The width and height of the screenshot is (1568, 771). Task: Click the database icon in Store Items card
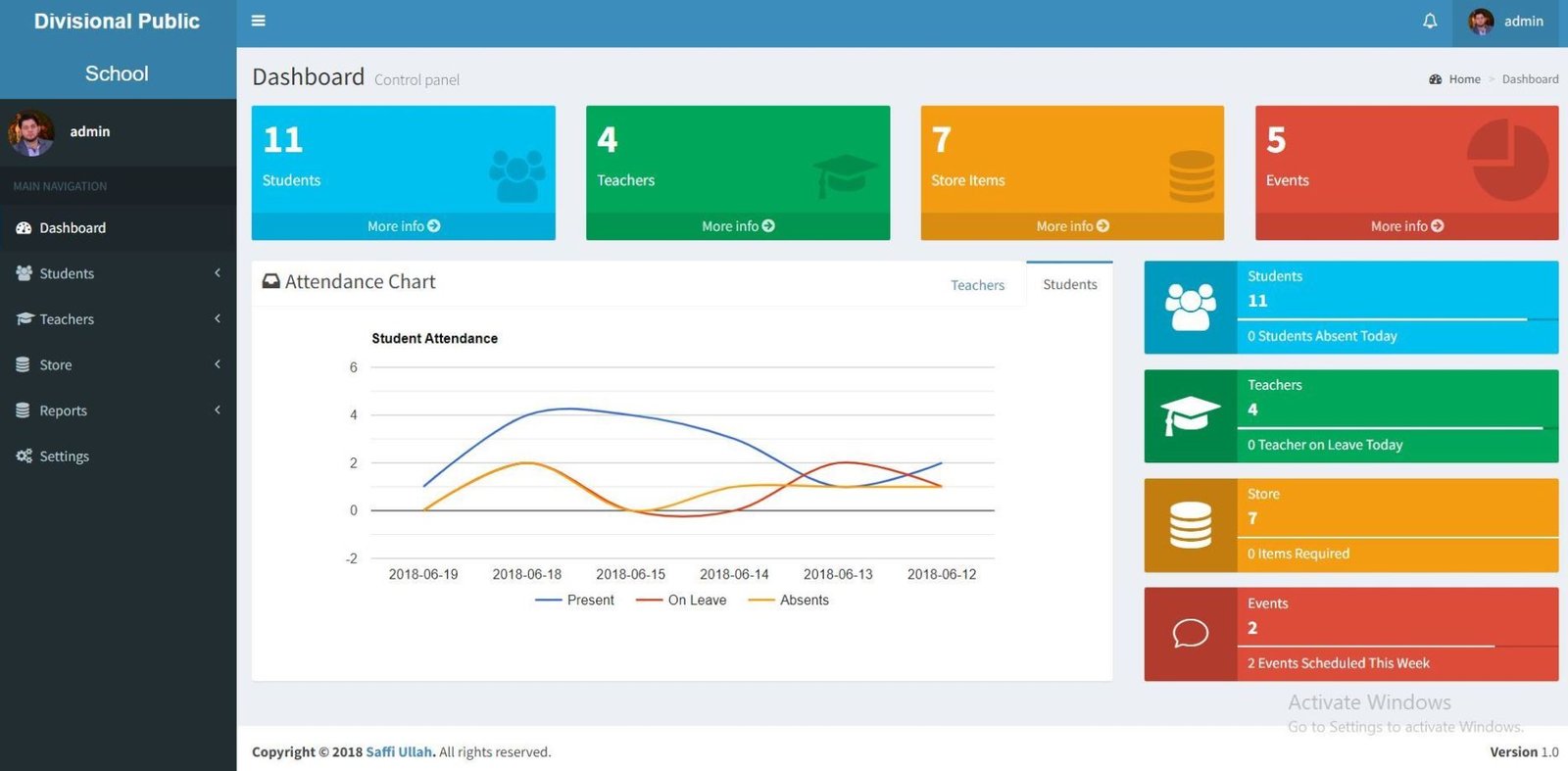coord(1192,176)
